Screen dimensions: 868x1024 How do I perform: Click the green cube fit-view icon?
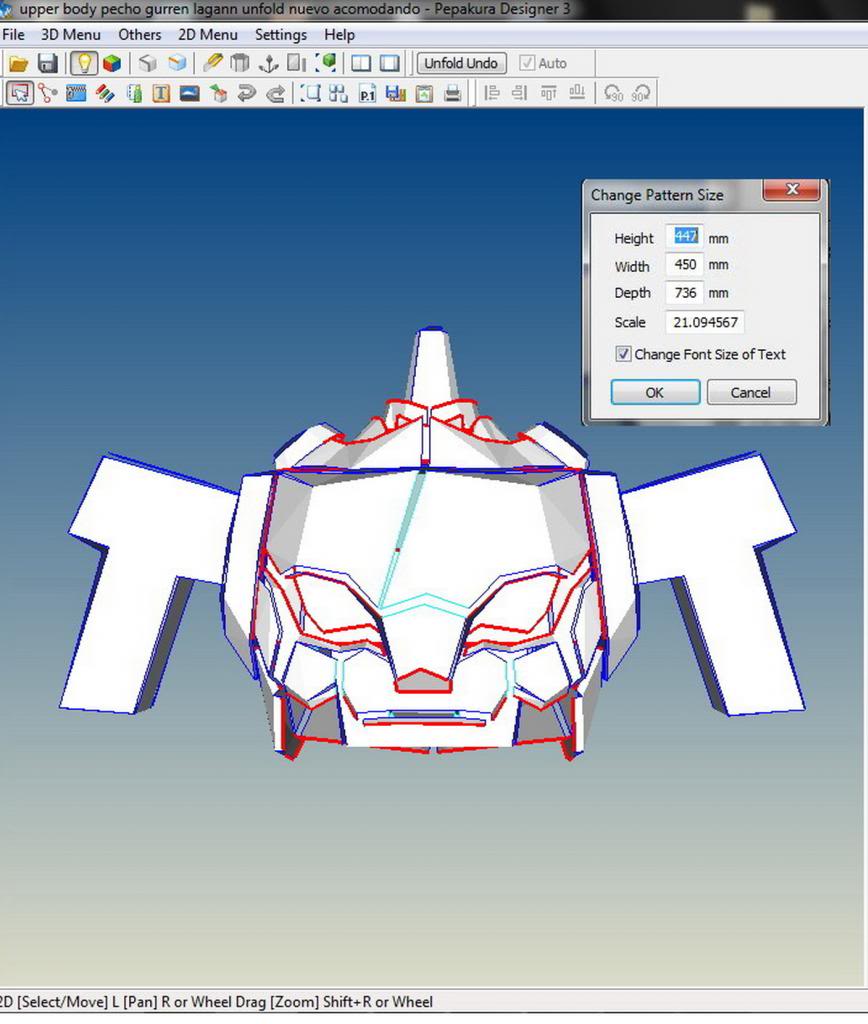pyautogui.click(x=326, y=63)
